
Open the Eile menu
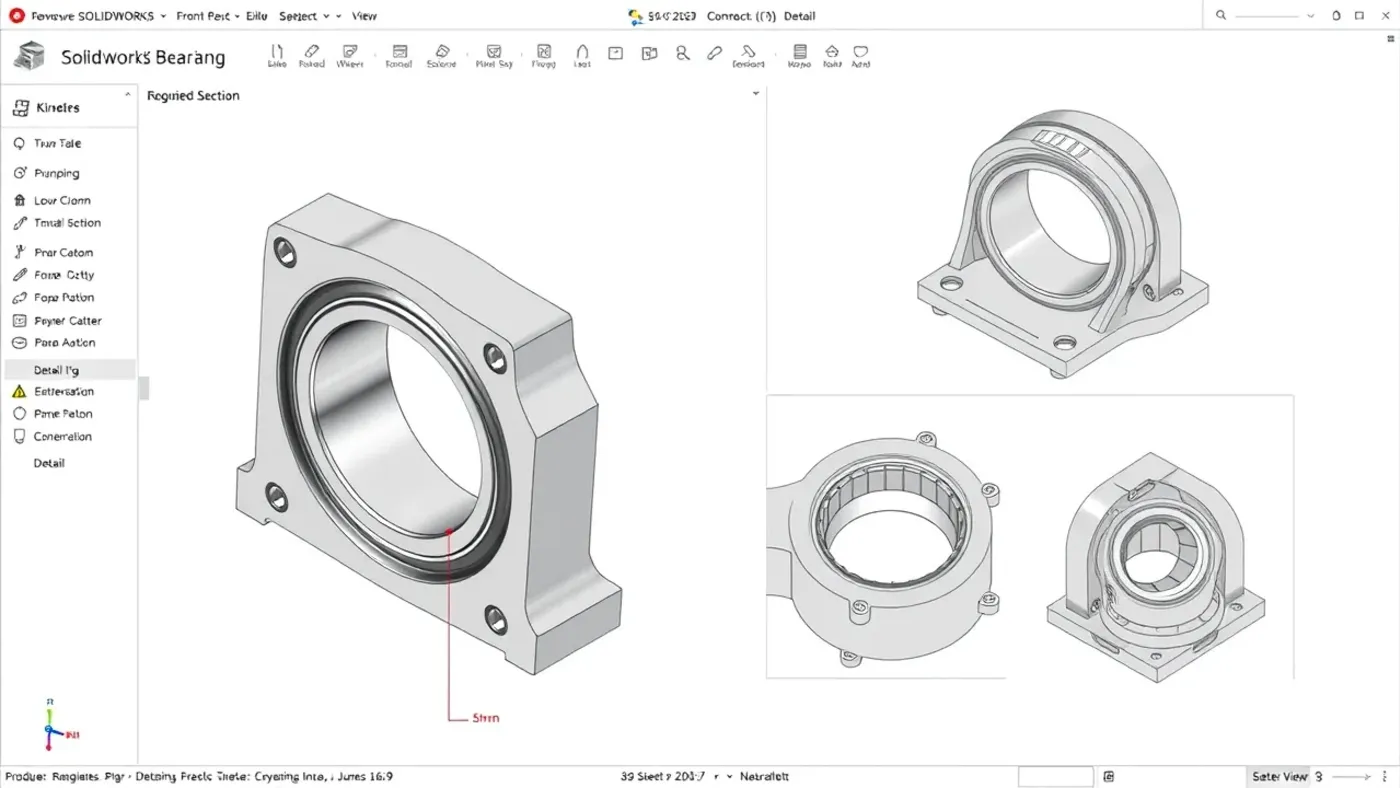[257, 16]
